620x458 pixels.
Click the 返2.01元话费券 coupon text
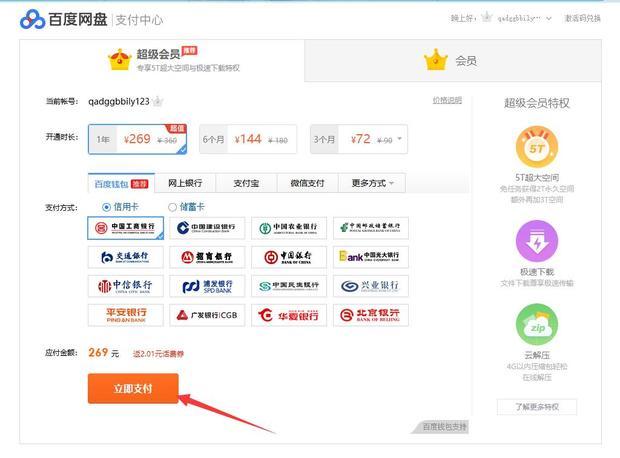(x=158, y=354)
